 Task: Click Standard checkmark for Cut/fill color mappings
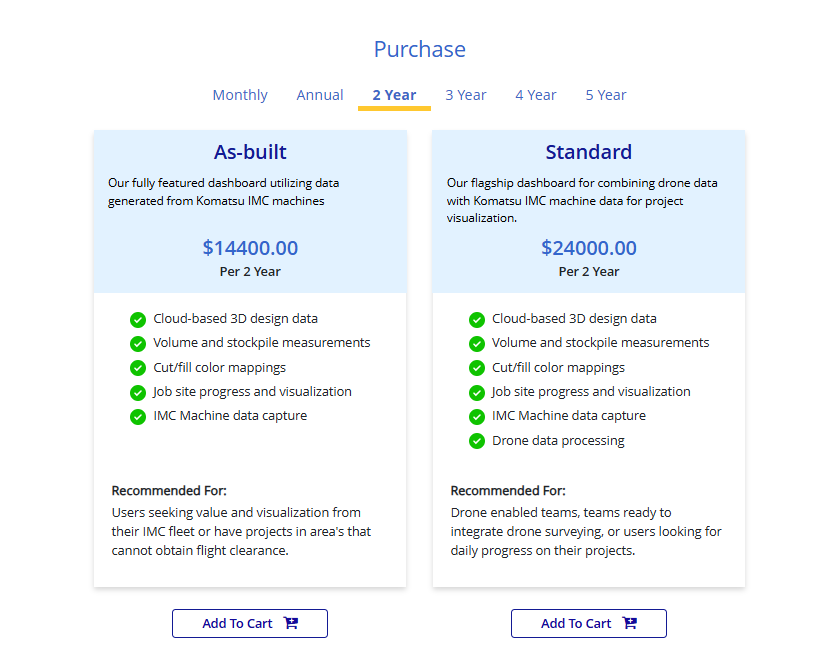[x=477, y=368]
